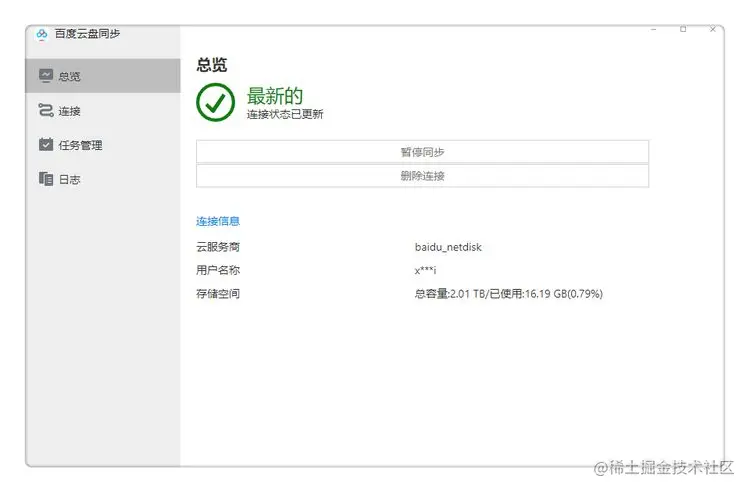The width and height of the screenshot is (750, 492).
Task: Click the 连接状态已更新 status text
Action: click(x=285, y=114)
